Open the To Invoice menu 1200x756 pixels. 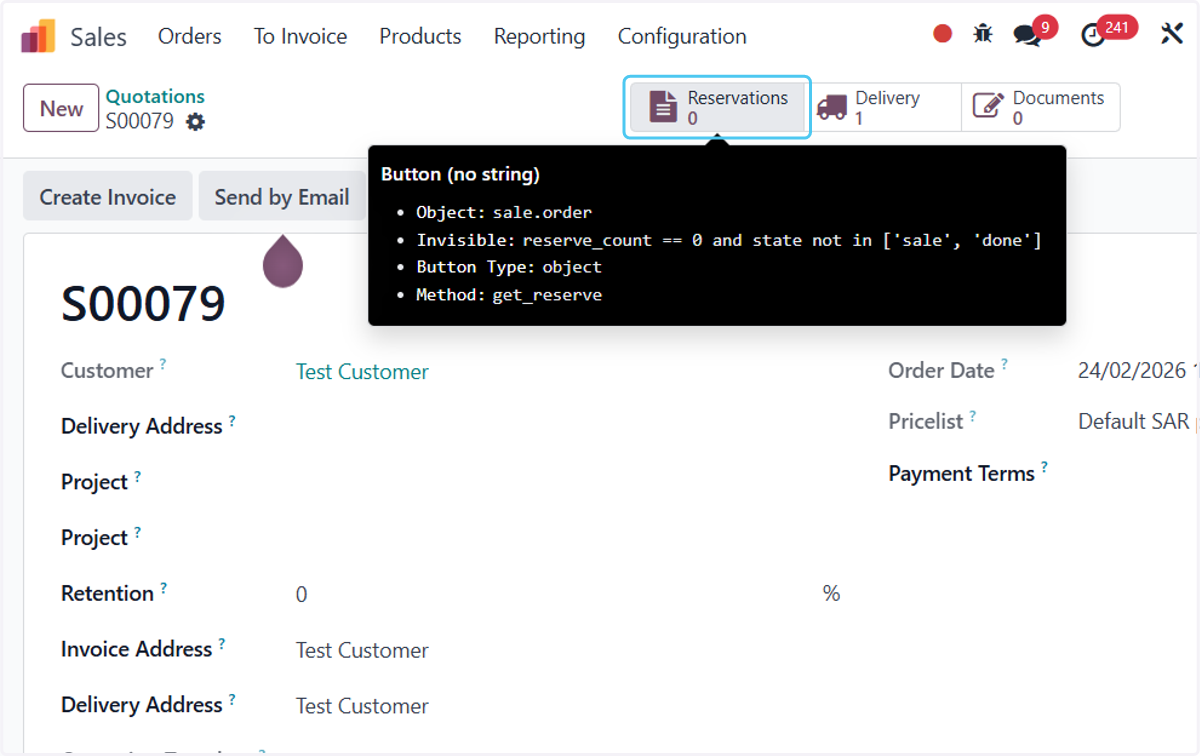click(300, 36)
